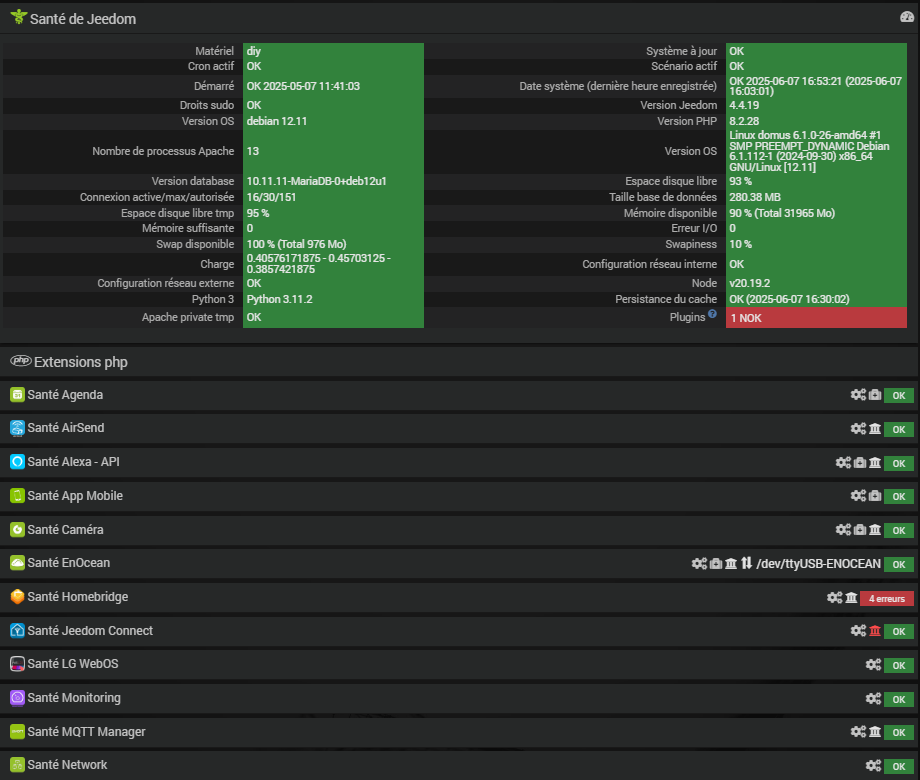Open the gears icon on Santé EnOcean row
Viewport: 920px width, 780px height.
click(x=699, y=564)
